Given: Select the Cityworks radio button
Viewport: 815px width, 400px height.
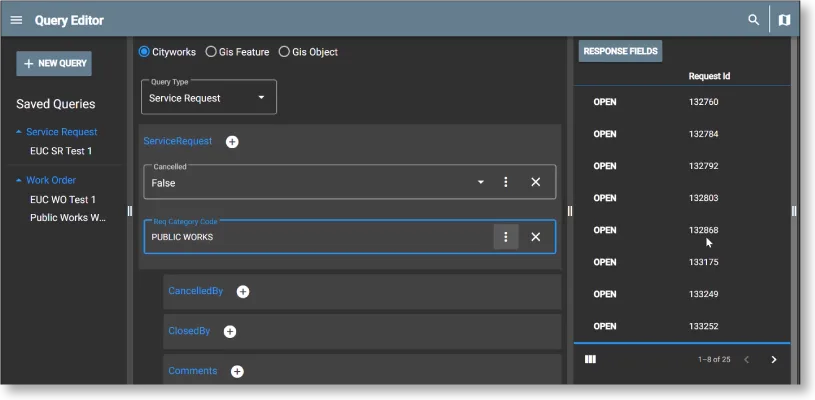Looking at the screenshot, I should (x=144, y=52).
